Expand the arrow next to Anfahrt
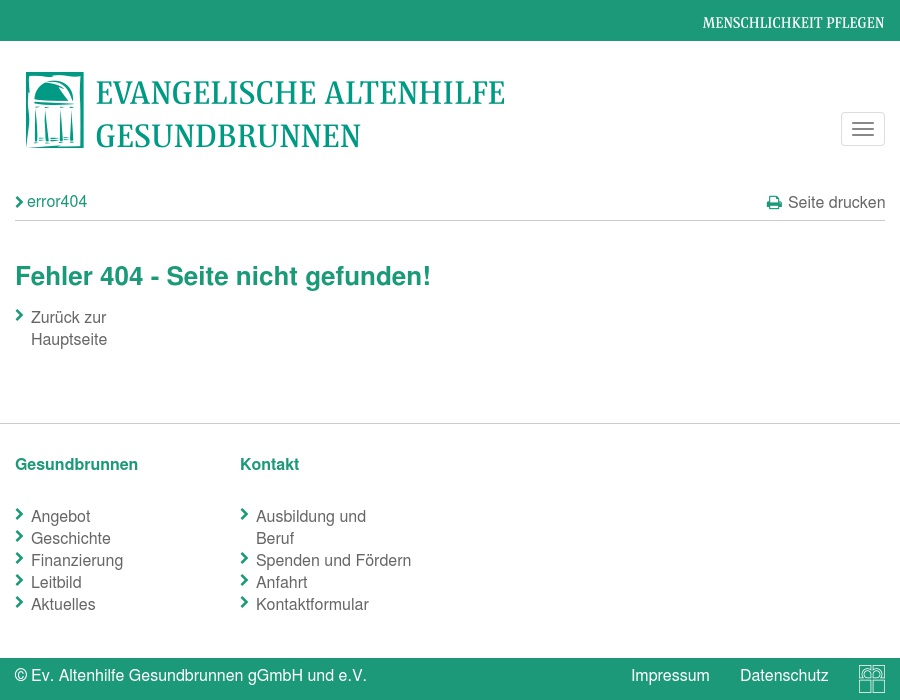900x700 pixels. (x=245, y=580)
